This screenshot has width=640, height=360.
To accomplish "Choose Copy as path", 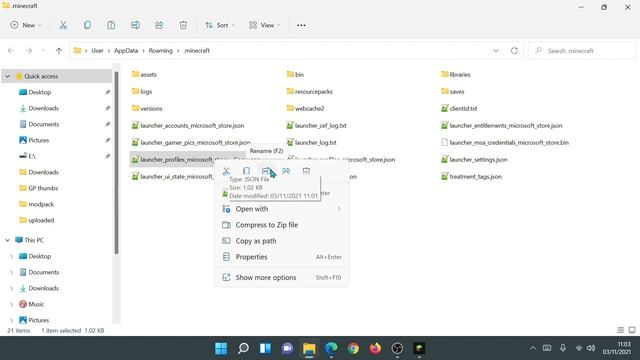I will [282, 241].
